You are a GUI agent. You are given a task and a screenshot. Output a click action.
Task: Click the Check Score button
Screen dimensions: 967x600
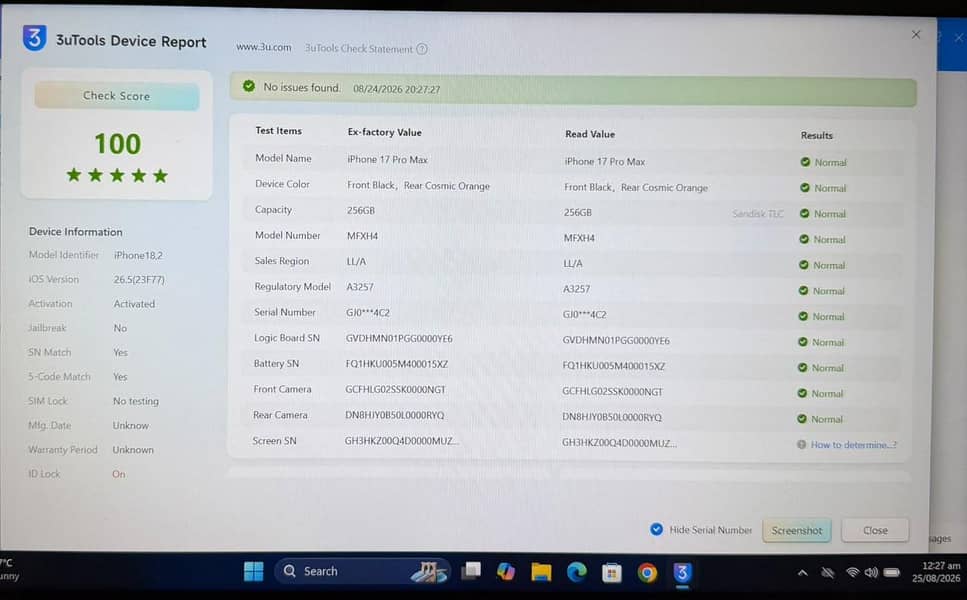(117, 96)
